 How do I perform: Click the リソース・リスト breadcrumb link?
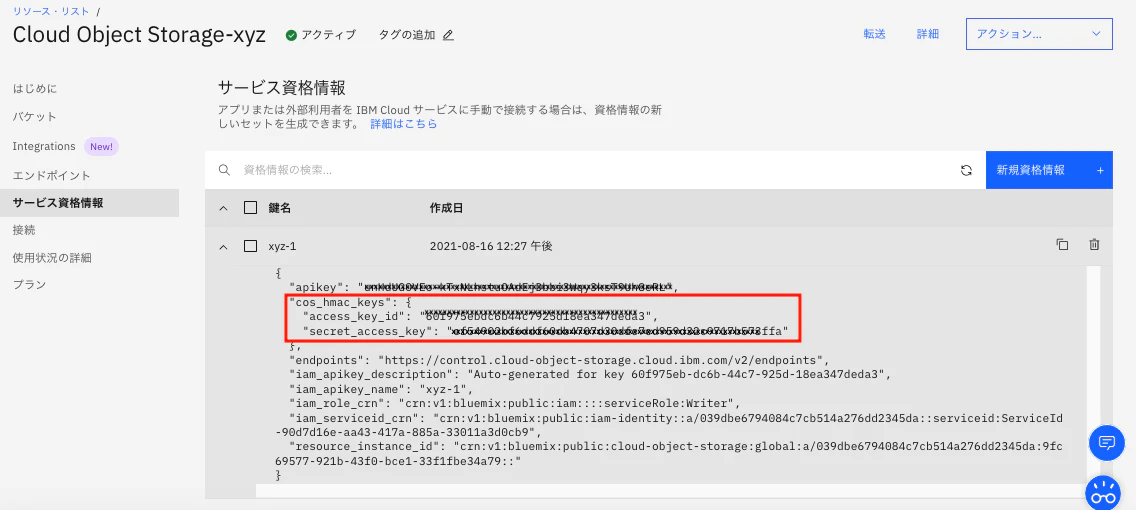coord(51,11)
